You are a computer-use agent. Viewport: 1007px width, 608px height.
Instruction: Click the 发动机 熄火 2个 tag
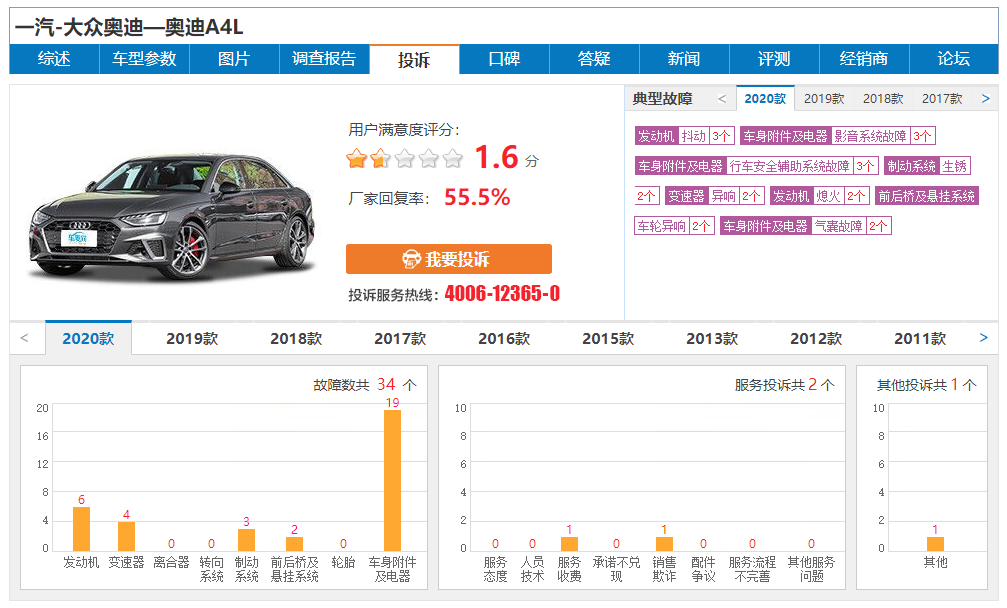pyautogui.click(x=819, y=196)
